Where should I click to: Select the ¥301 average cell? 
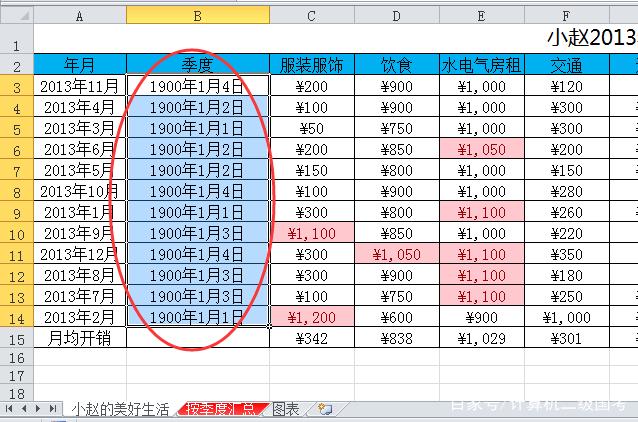(x=567, y=337)
